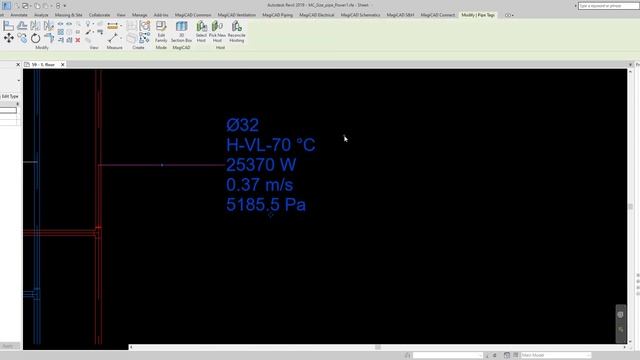640x360 pixels.
Task: Click the H-VL-70 °C tag text
Action: click(x=271, y=145)
